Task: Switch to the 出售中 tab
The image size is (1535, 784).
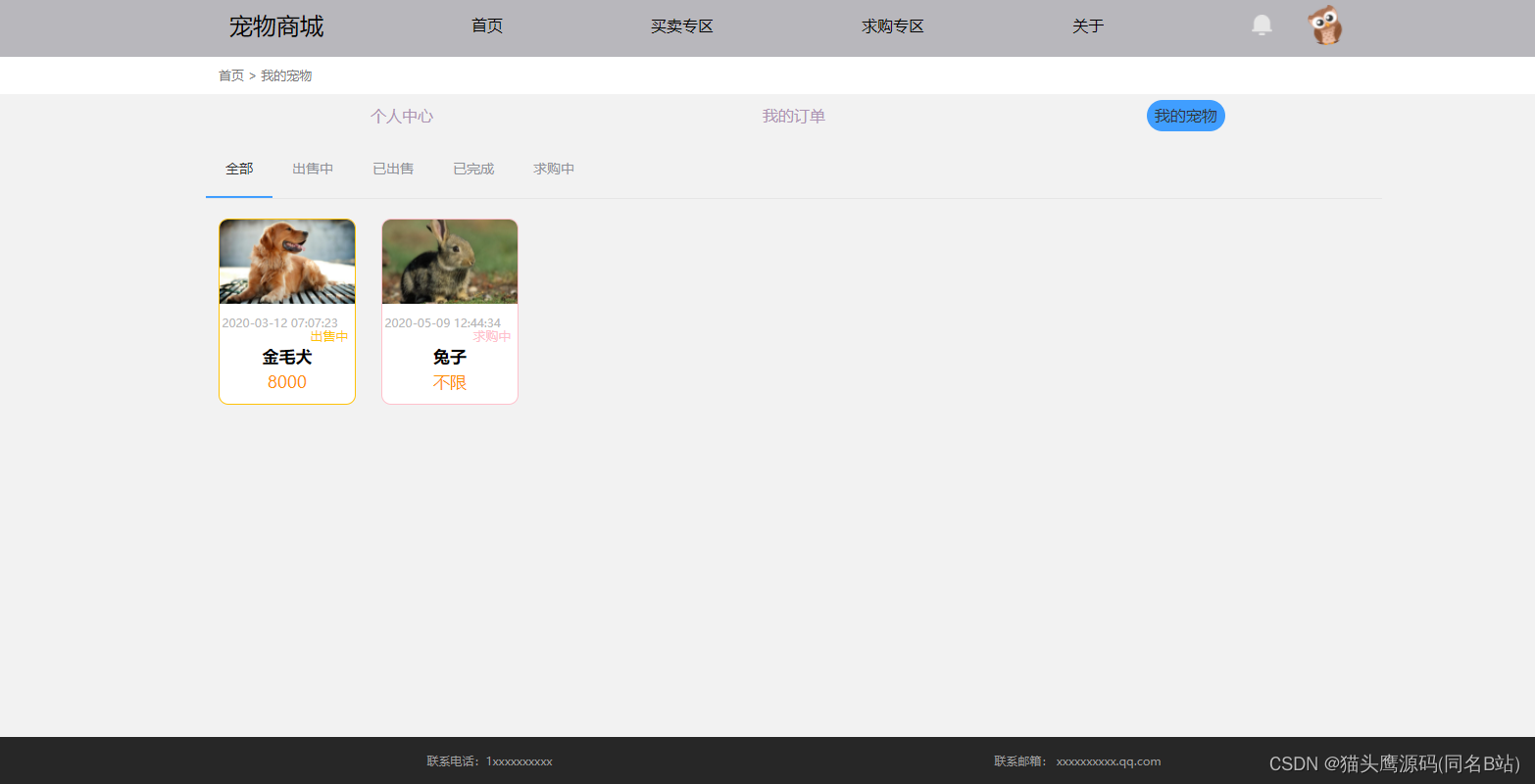Action: [x=312, y=169]
